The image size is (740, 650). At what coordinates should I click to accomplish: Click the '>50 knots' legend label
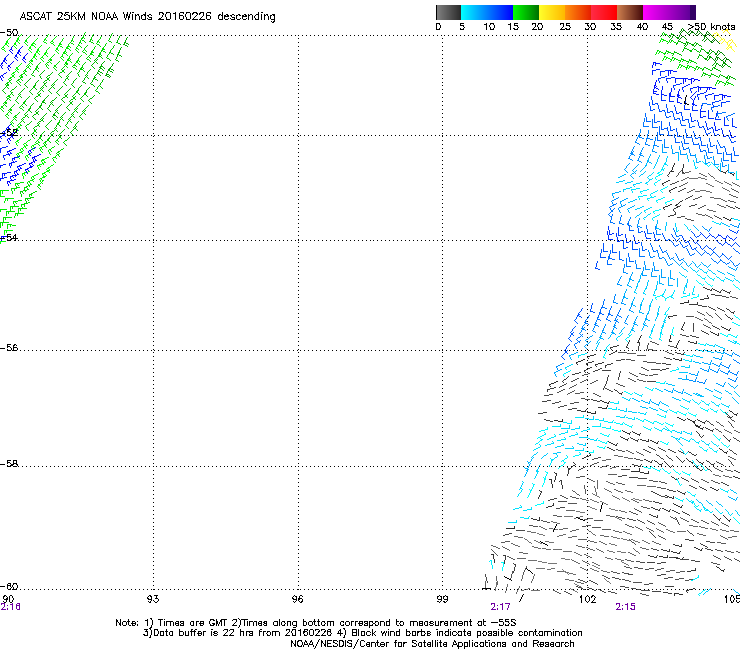711,27
